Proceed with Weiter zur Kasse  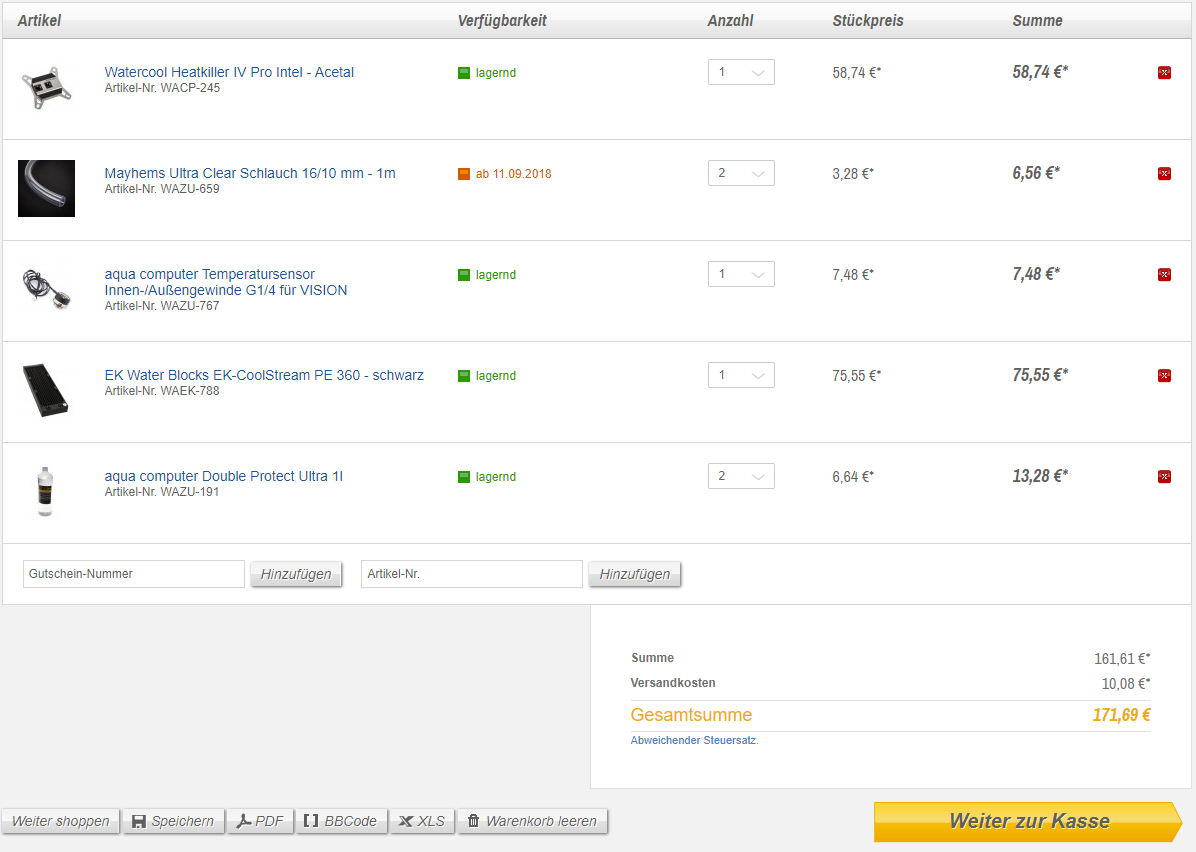(1028, 821)
